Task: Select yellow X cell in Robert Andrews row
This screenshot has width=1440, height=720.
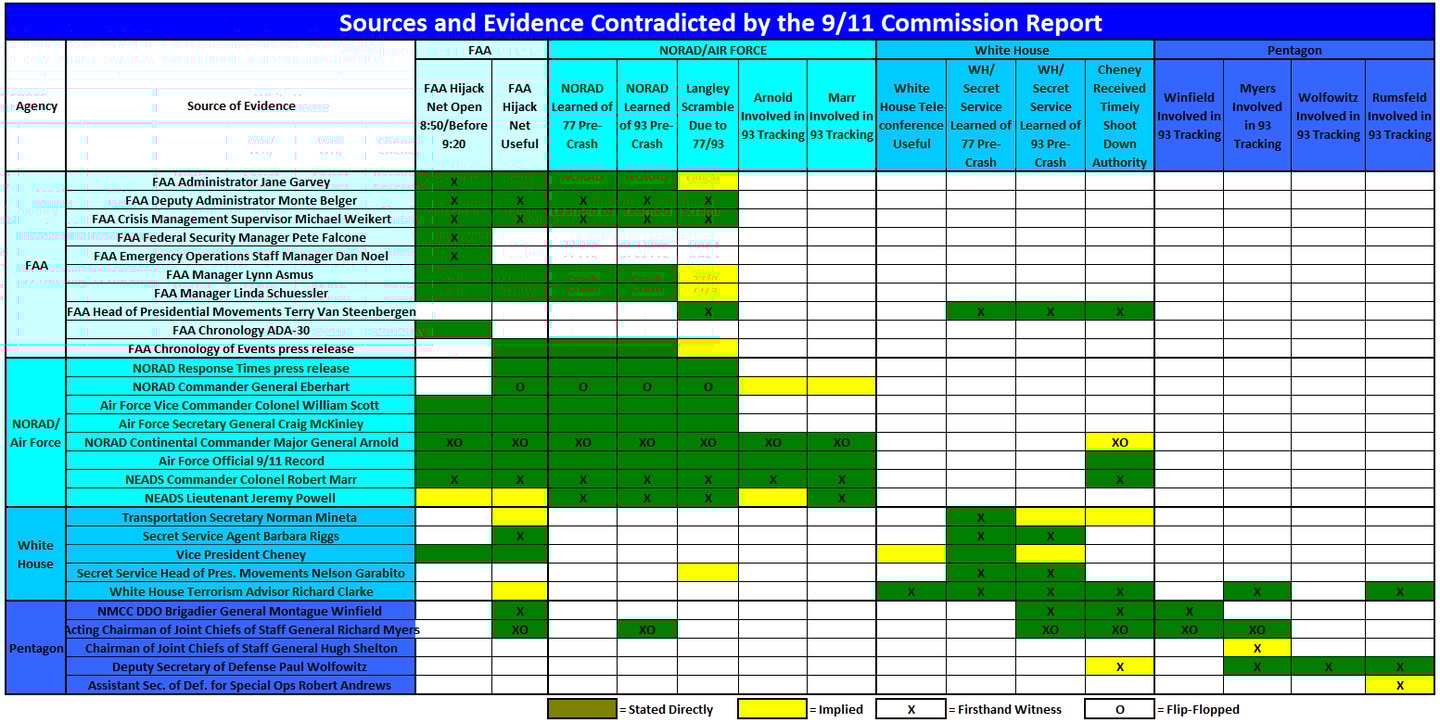Action: (1400, 685)
